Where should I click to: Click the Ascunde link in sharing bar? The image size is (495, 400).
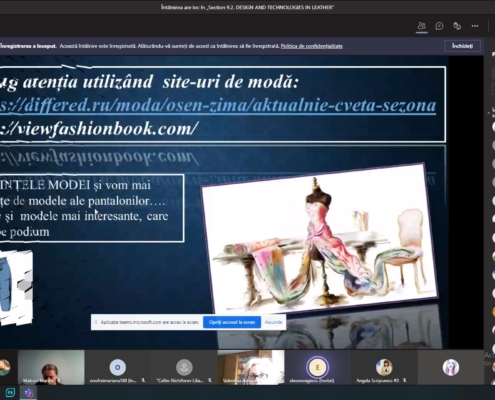pos(273,322)
